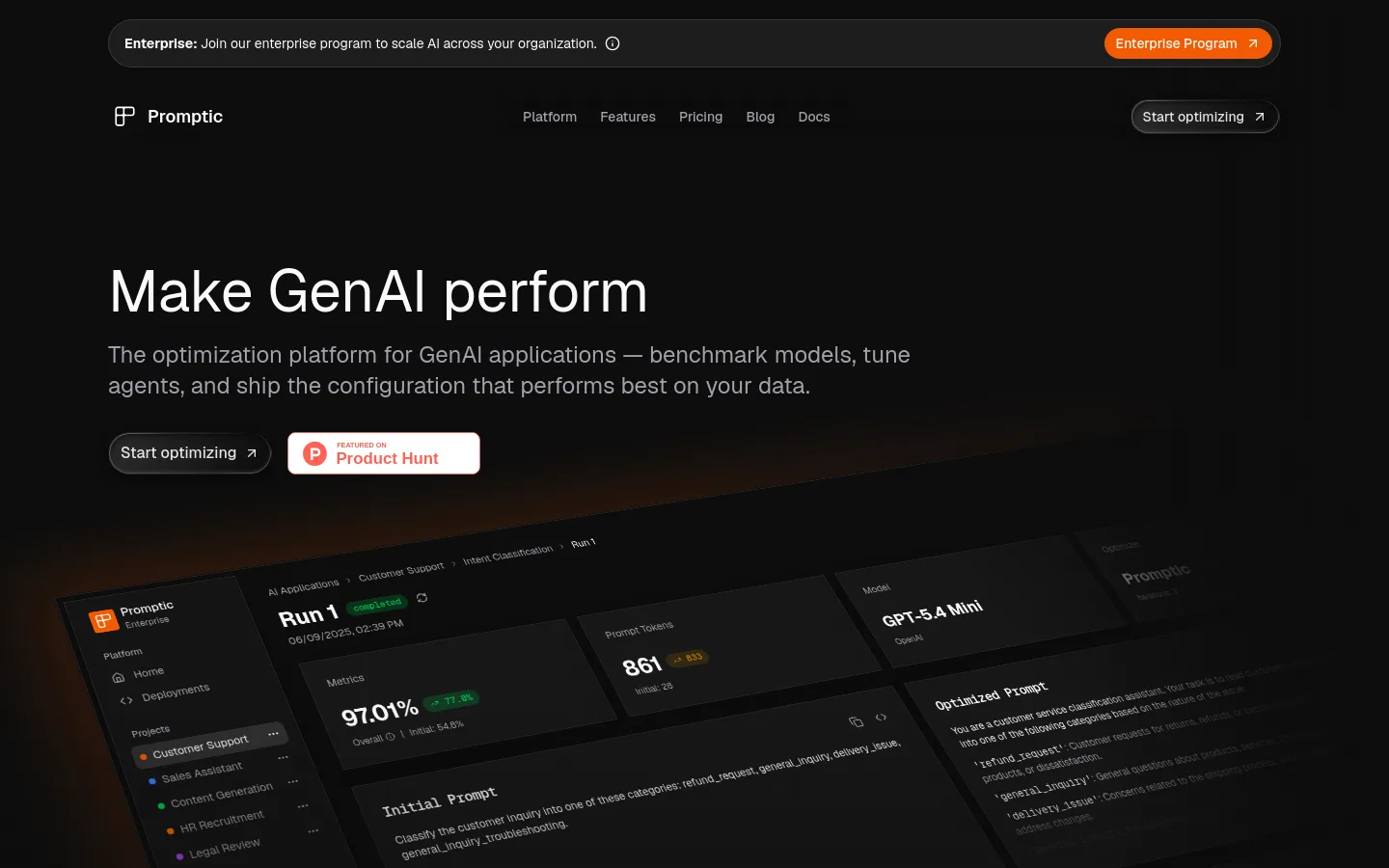Copy the initial prompt using copy icon

point(856,721)
